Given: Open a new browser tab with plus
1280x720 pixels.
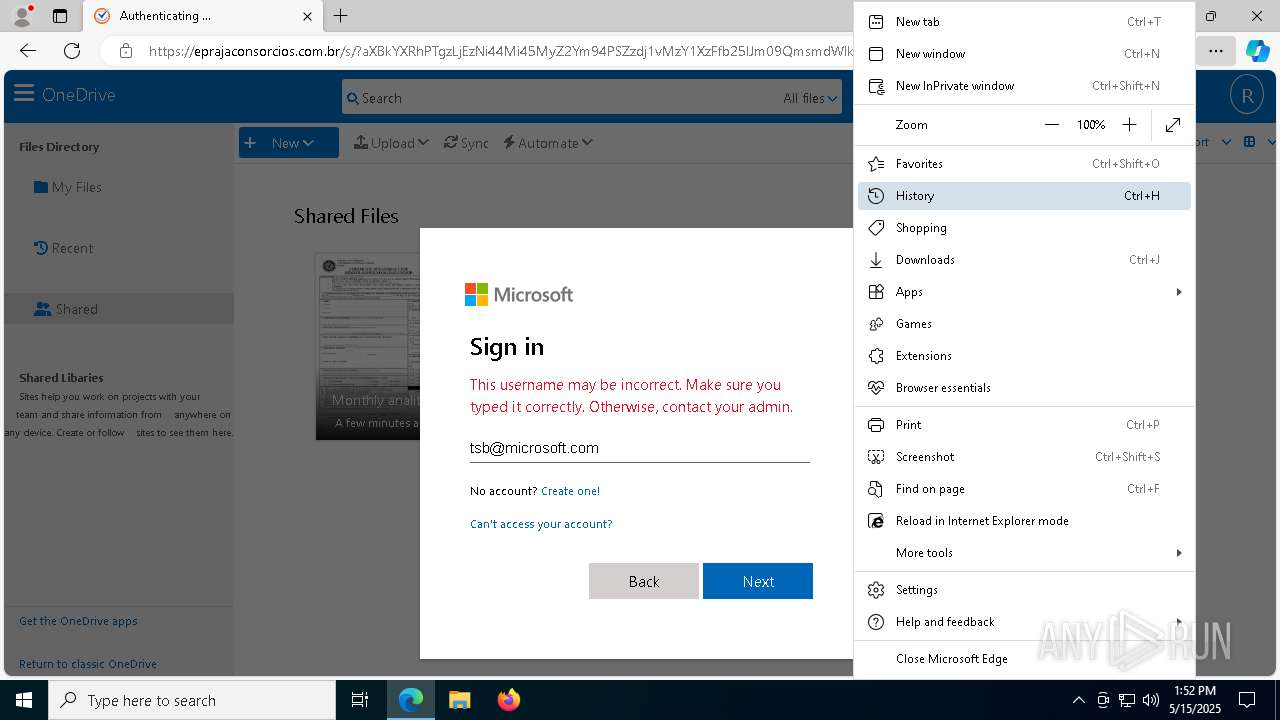Looking at the screenshot, I should click(340, 16).
